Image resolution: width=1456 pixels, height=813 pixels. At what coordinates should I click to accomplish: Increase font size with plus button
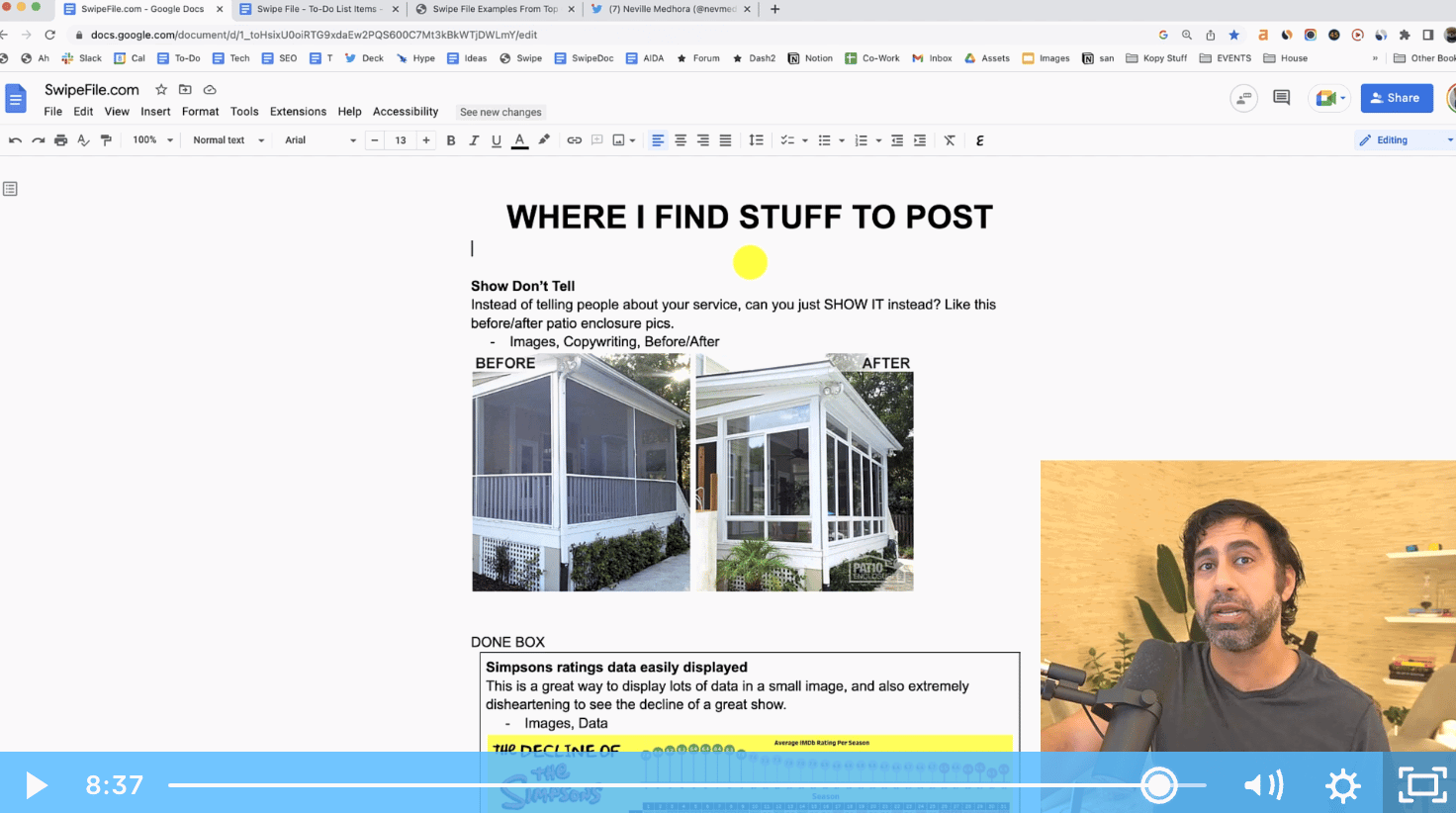click(x=426, y=140)
